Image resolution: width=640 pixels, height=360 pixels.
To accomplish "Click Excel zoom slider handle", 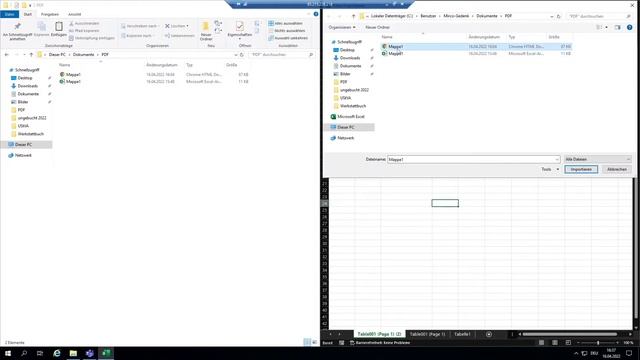I will coord(598,342).
